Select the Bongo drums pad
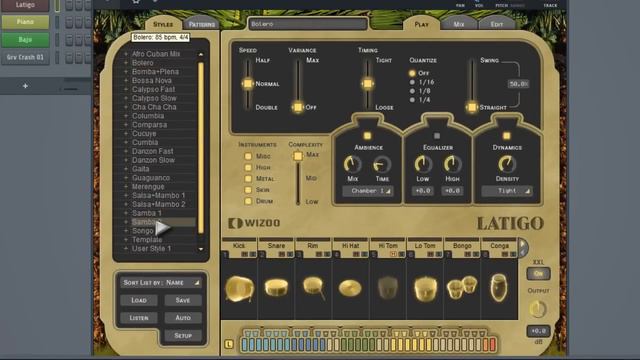Screen dimensions: 640x360 462,287
